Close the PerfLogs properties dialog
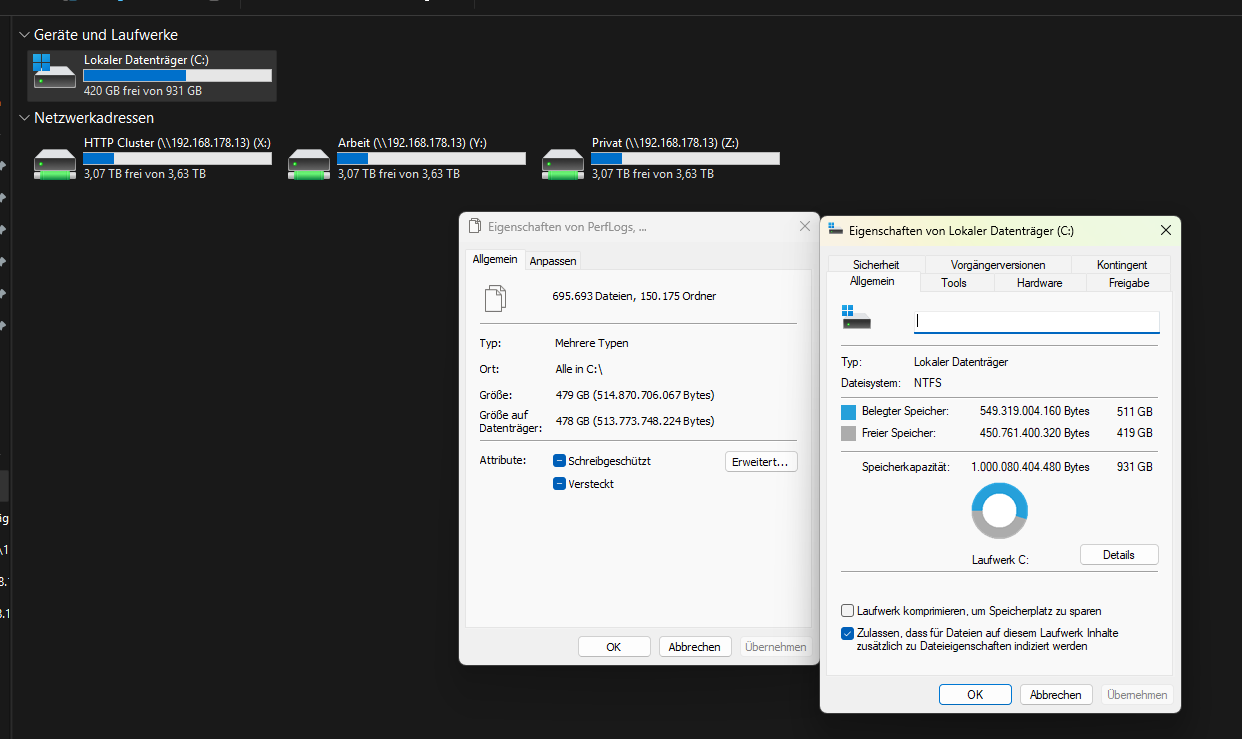This screenshot has width=1242, height=739. click(x=805, y=227)
